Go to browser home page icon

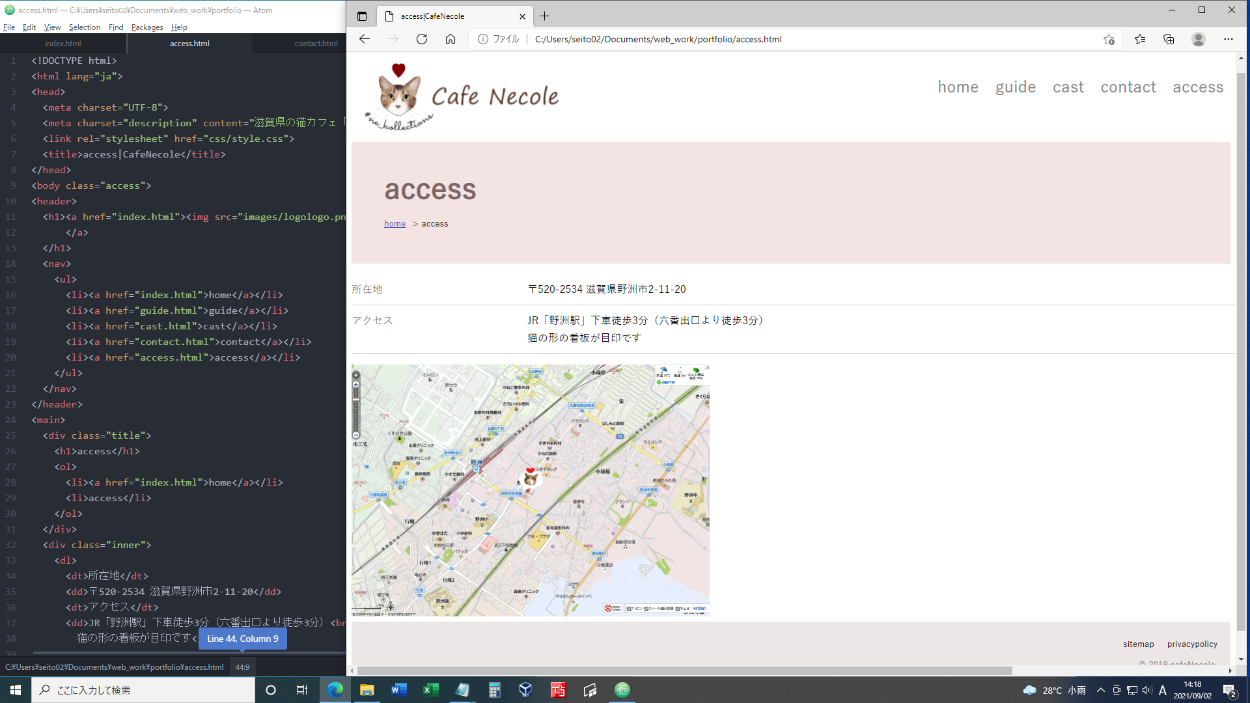tap(451, 39)
